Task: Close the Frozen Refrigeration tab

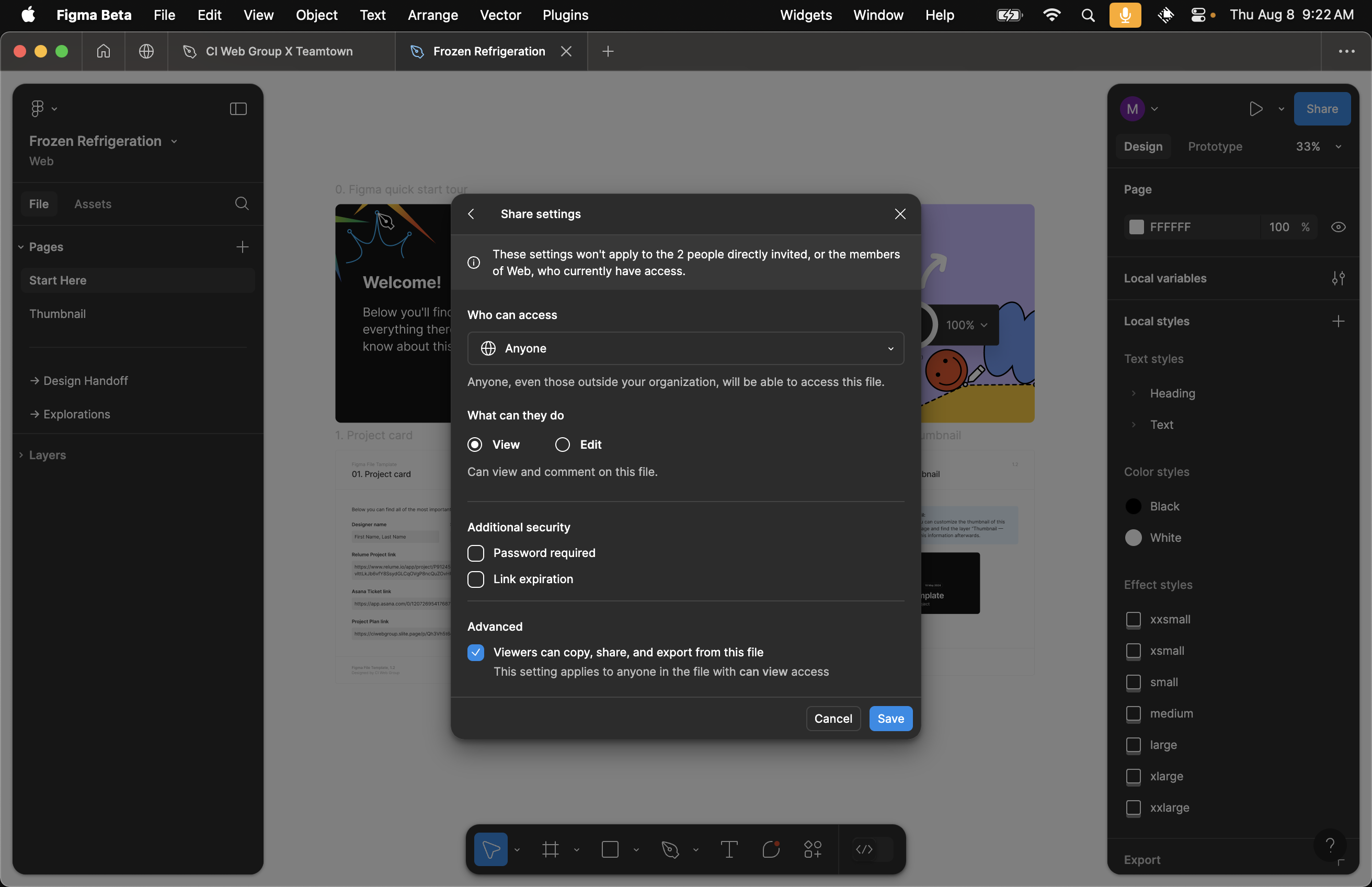Action: point(566,51)
